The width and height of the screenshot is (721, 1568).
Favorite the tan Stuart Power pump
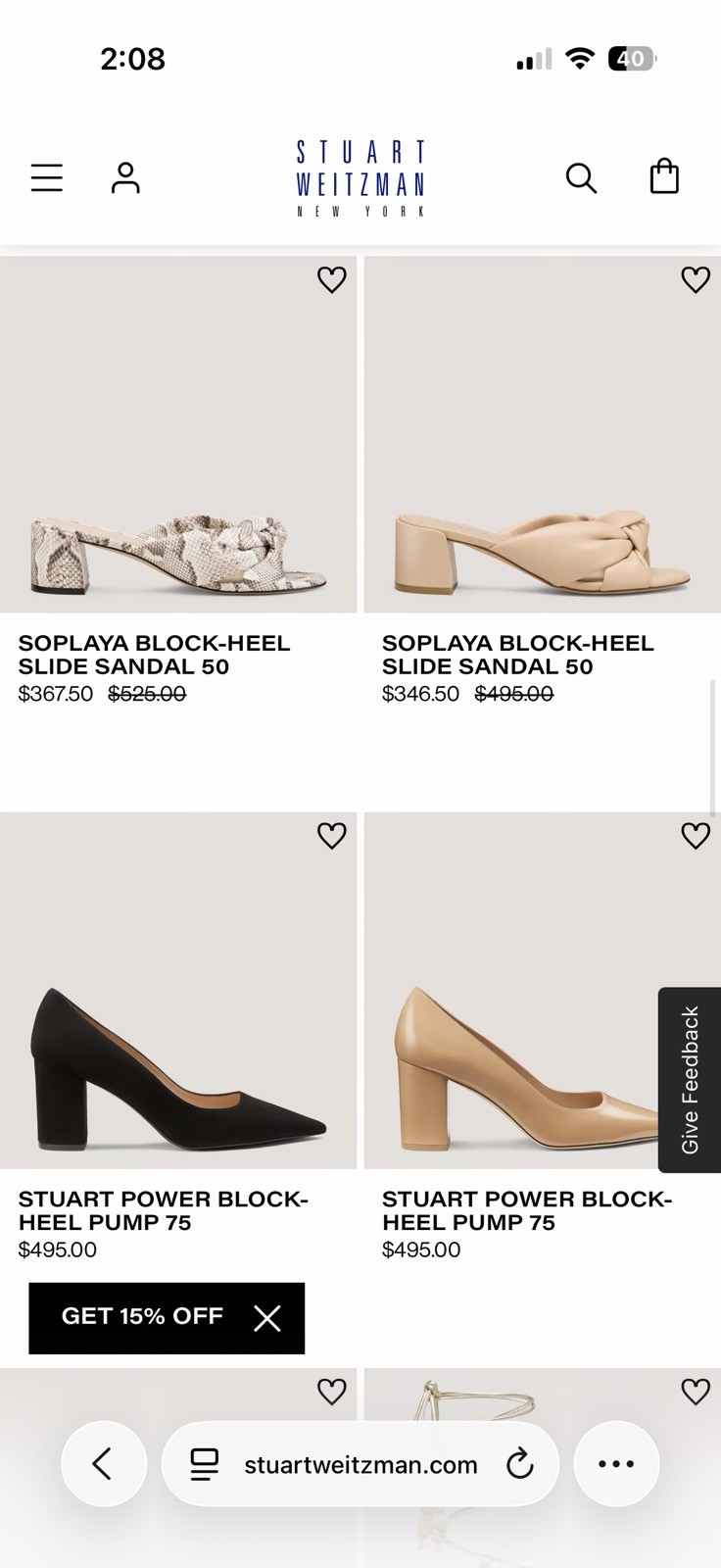click(696, 836)
